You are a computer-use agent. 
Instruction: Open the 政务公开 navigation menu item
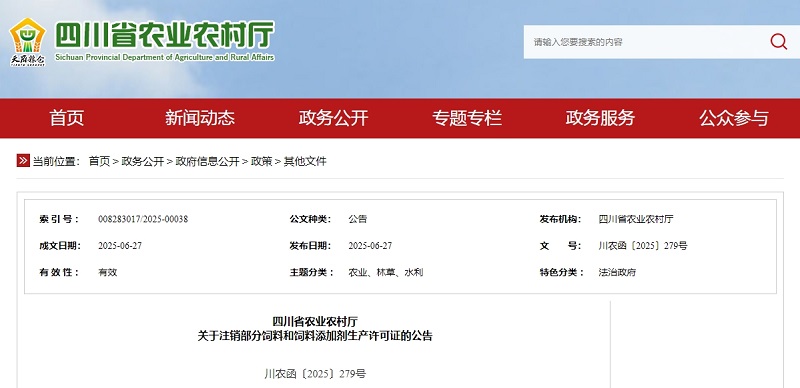(x=333, y=118)
